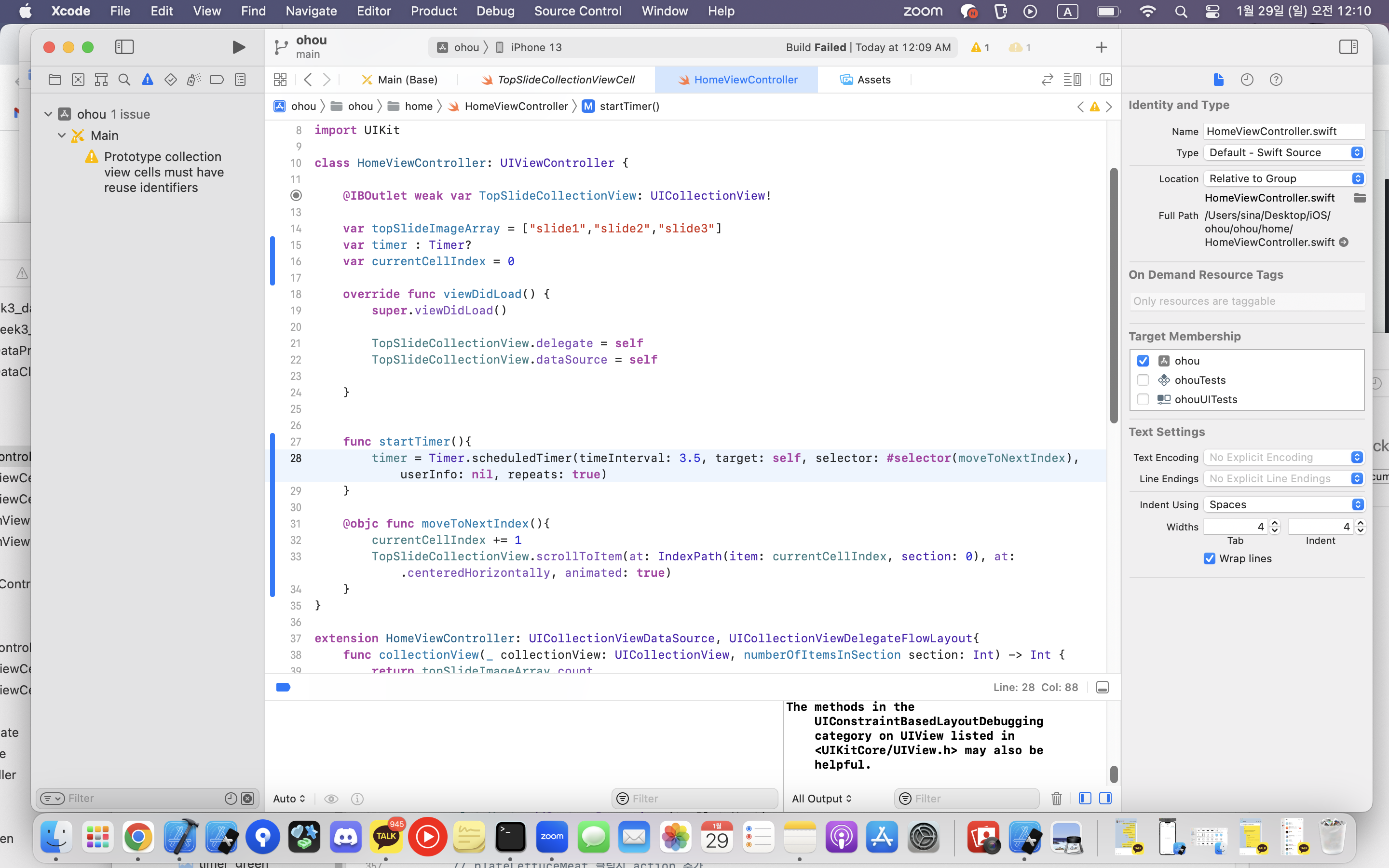The width and height of the screenshot is (1389, 868).
Task: Open the Find navigator magnifier icon
Action: pyautogui.click(x=124, y=80)
